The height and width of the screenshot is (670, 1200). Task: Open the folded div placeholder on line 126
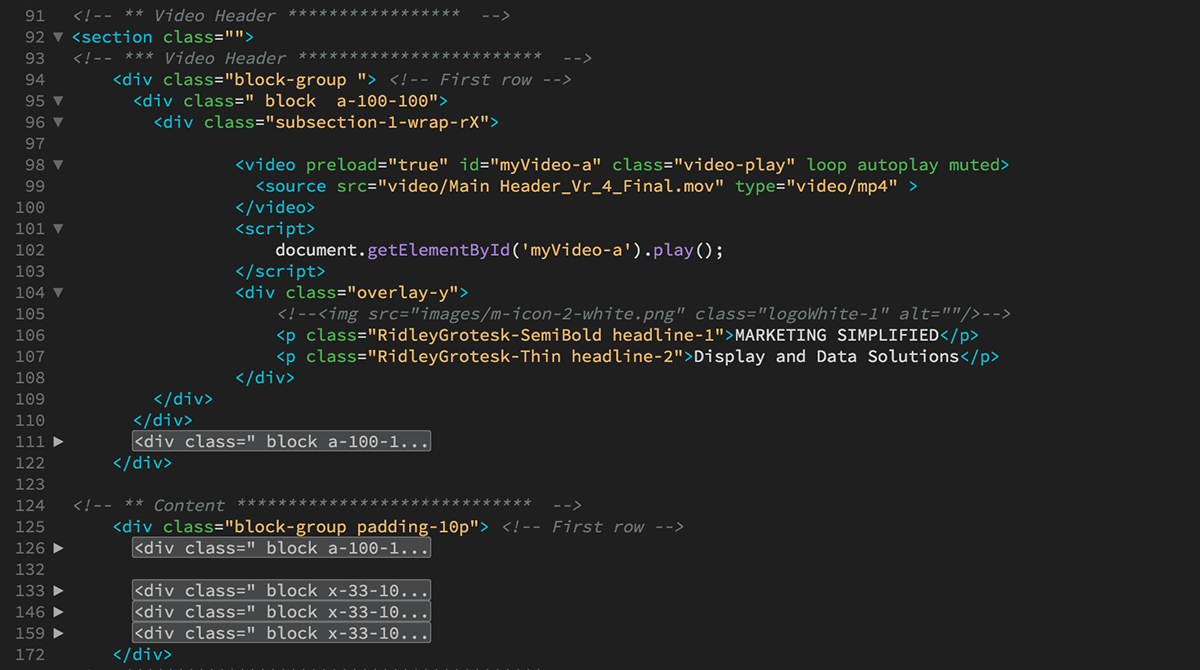pyautogui.click(x=282, y=548)
